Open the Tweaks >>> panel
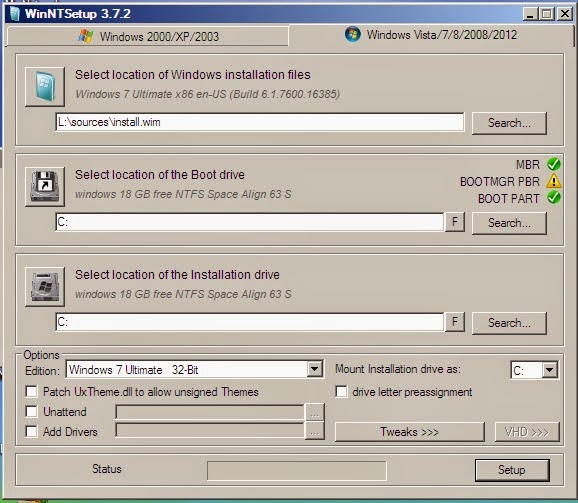Viewport: 578px width, 503px height. pos(410,432)
